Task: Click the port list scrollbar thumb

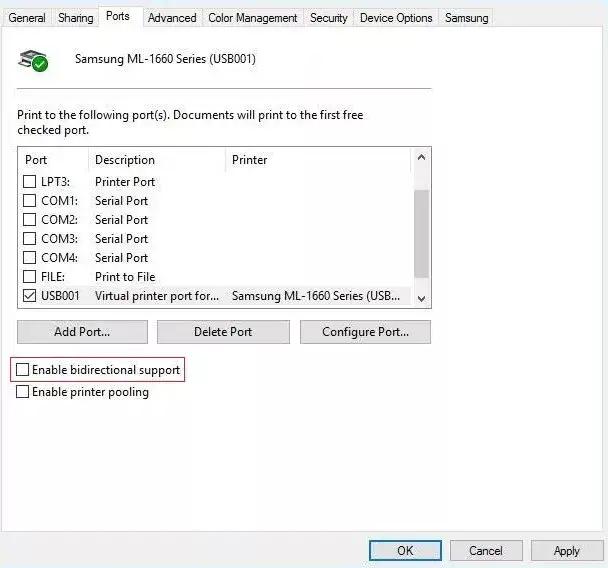Action: [421, 233]
